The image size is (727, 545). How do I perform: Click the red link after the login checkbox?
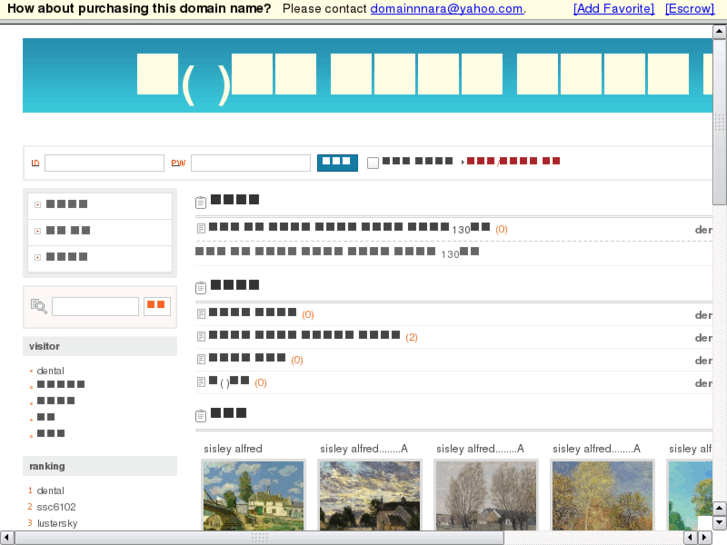[x=513, y=161]
